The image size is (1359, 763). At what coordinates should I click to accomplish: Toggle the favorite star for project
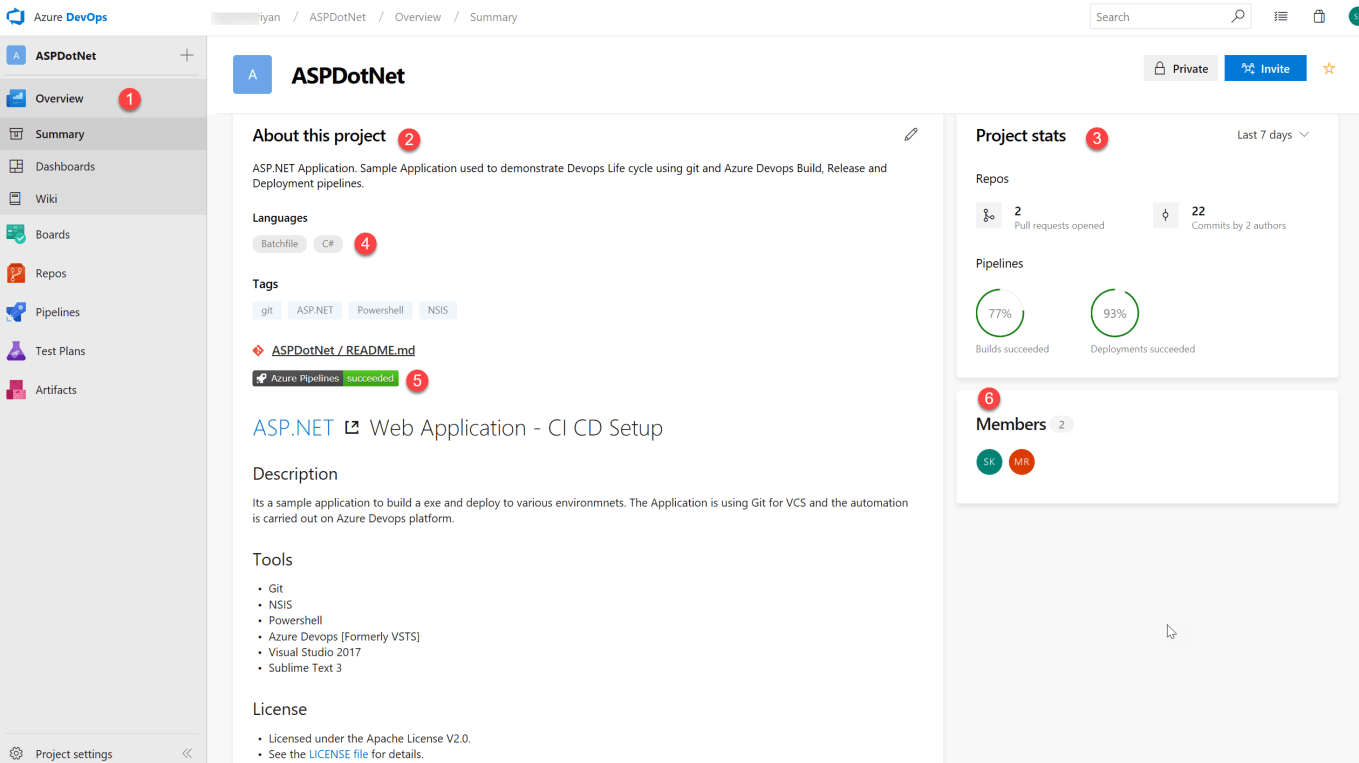point(1329,69)
